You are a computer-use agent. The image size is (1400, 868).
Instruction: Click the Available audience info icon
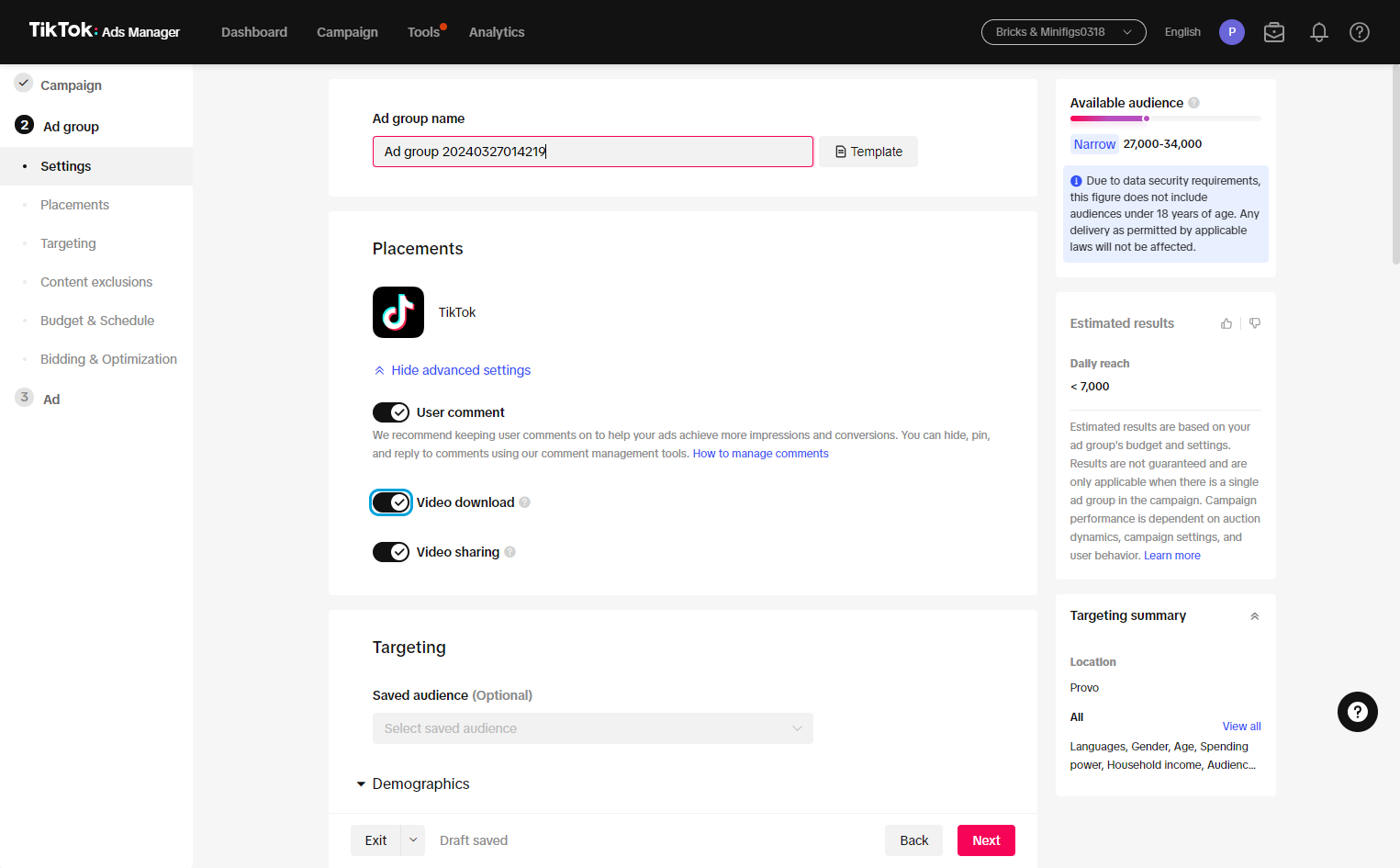(x=1193, y=103)
